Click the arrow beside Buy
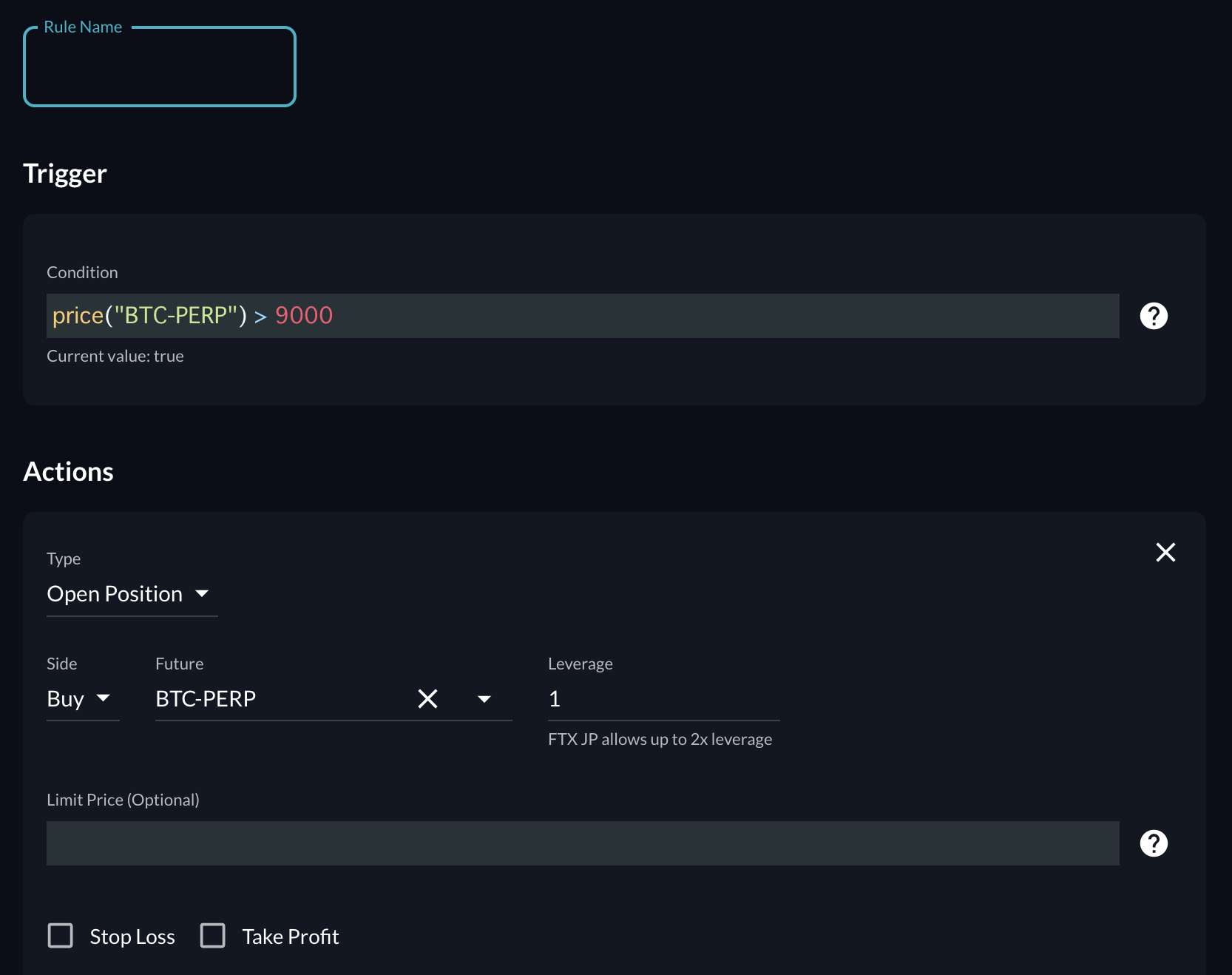The width and height of the screenshot is (1232, 975). (x=104, y=698)
